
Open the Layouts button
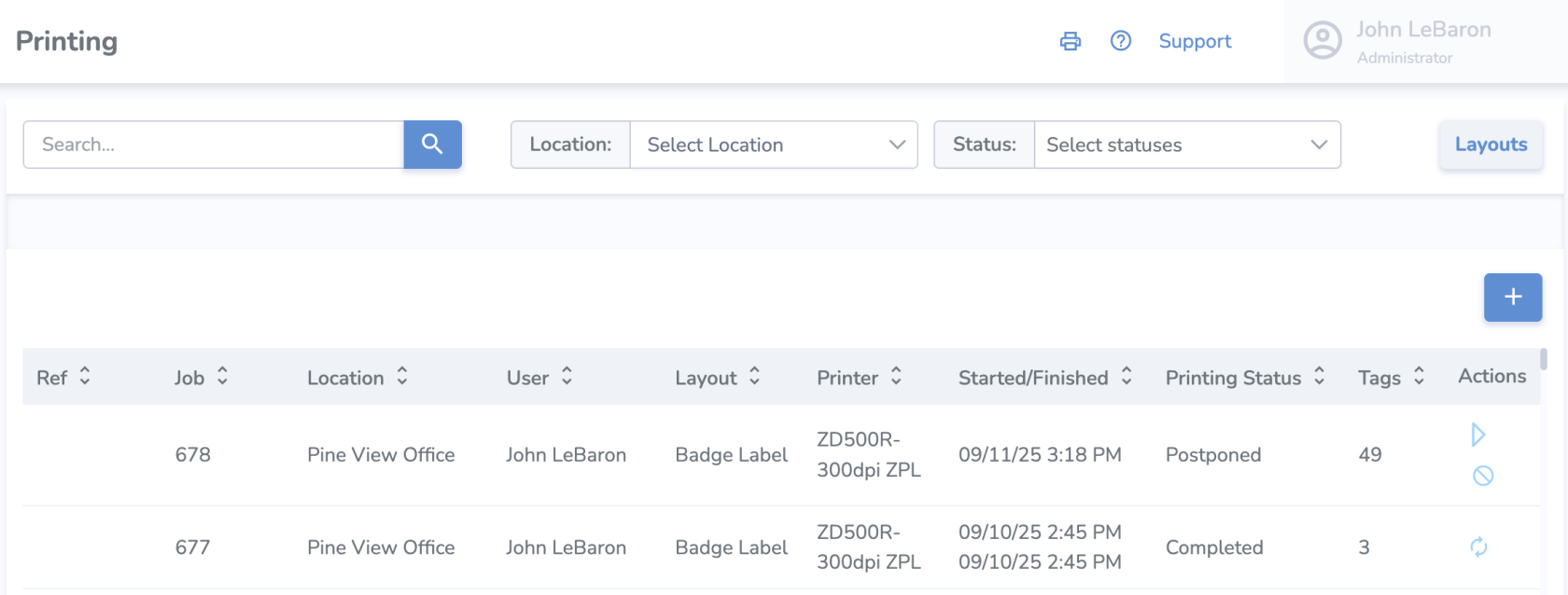pyautogui.click(x=1491, y=145)
